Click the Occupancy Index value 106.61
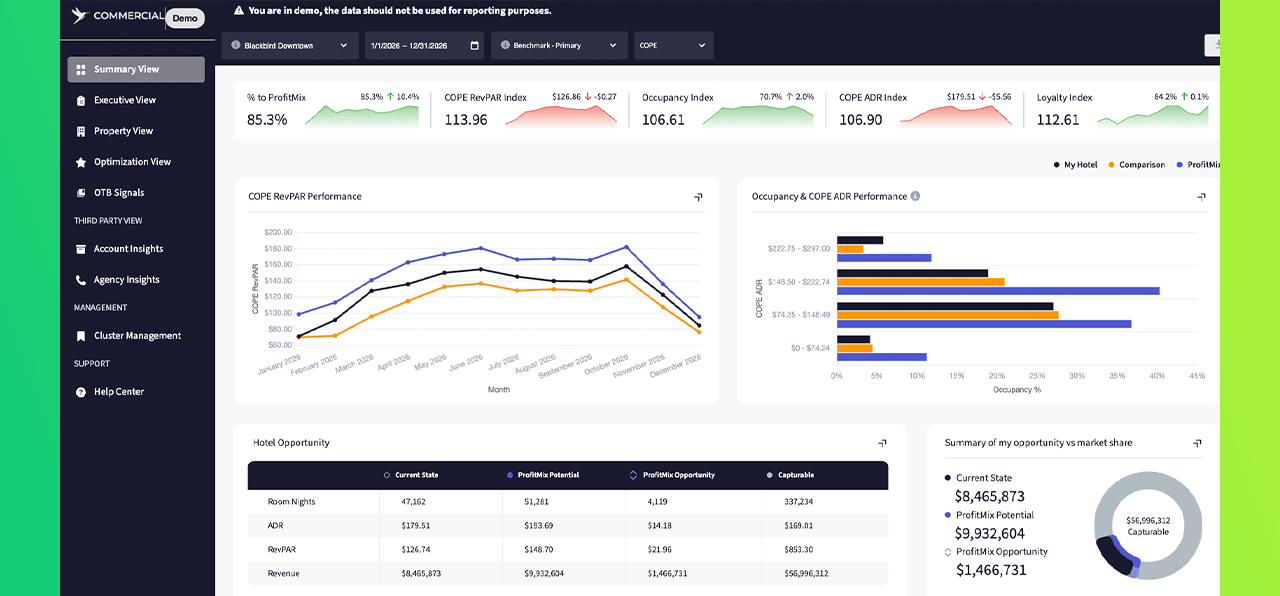Image resolution: width=1280 pixels, height=596 pixels. [x=663, y=120]
